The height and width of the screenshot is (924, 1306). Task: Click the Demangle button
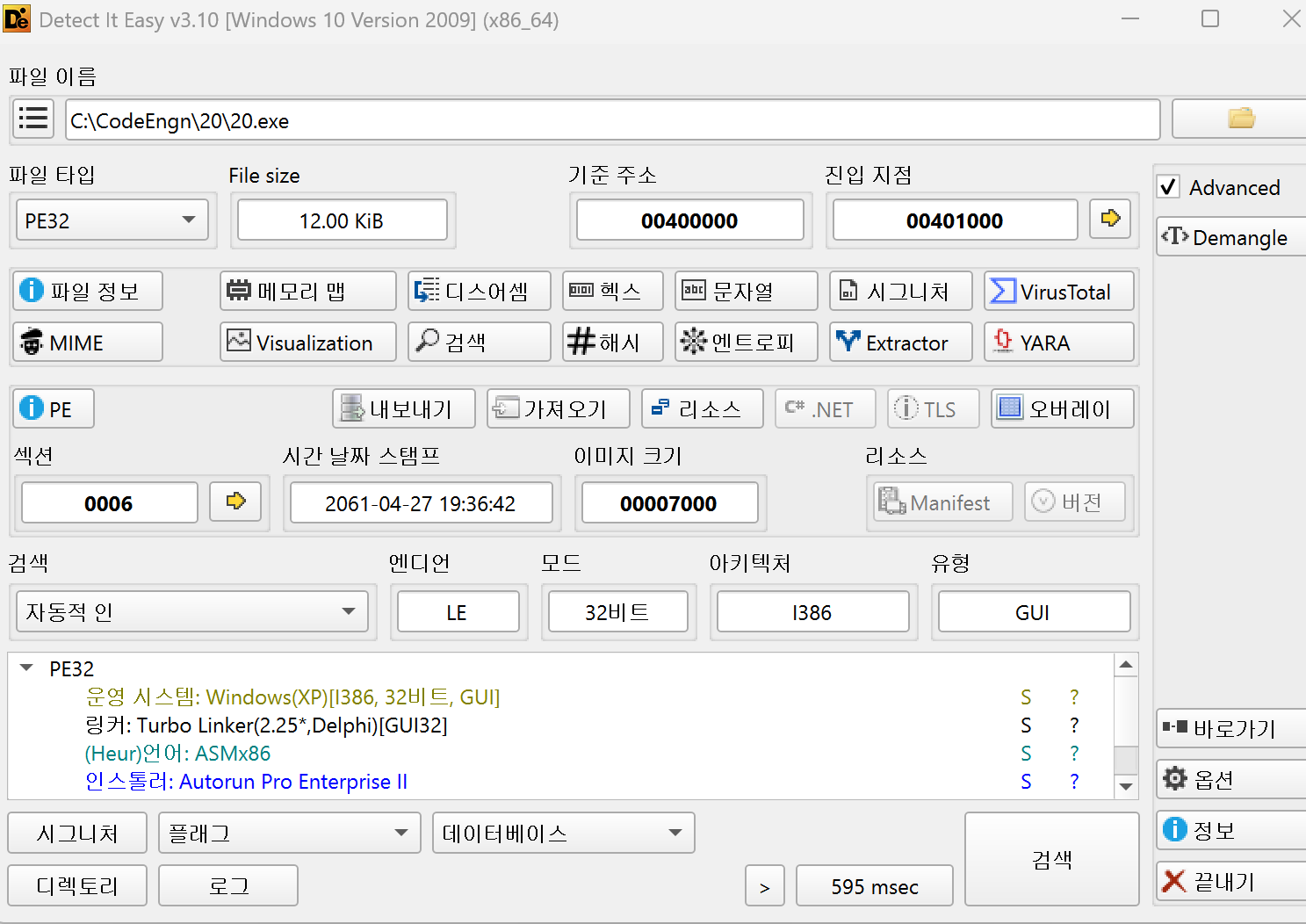pyautogui.click(x=1230, y=237)
